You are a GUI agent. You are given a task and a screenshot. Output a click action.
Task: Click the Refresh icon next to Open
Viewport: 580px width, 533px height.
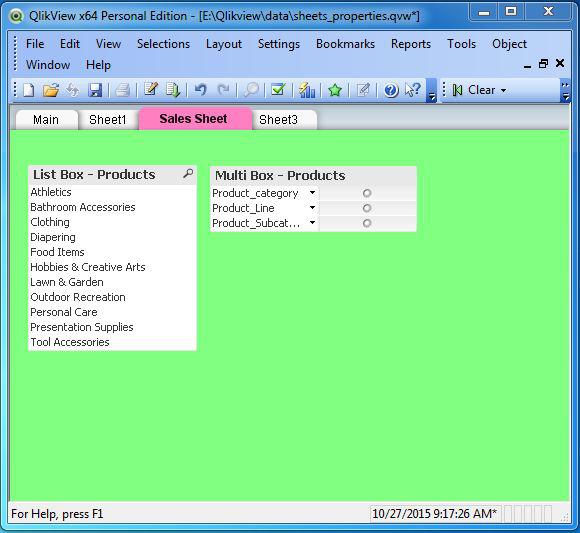point(73,90)
